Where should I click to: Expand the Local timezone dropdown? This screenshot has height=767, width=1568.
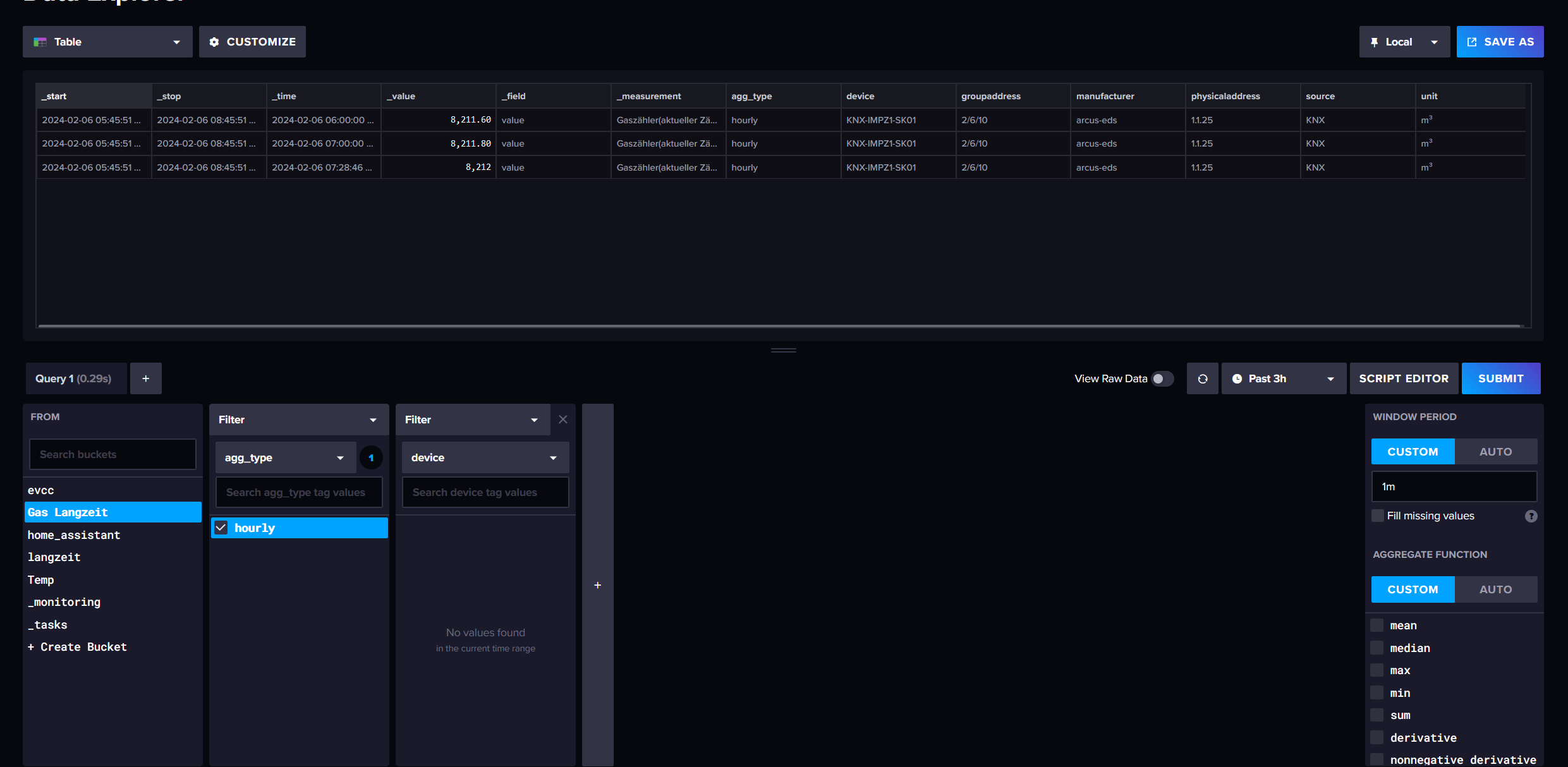click(x=1404, y=42)
